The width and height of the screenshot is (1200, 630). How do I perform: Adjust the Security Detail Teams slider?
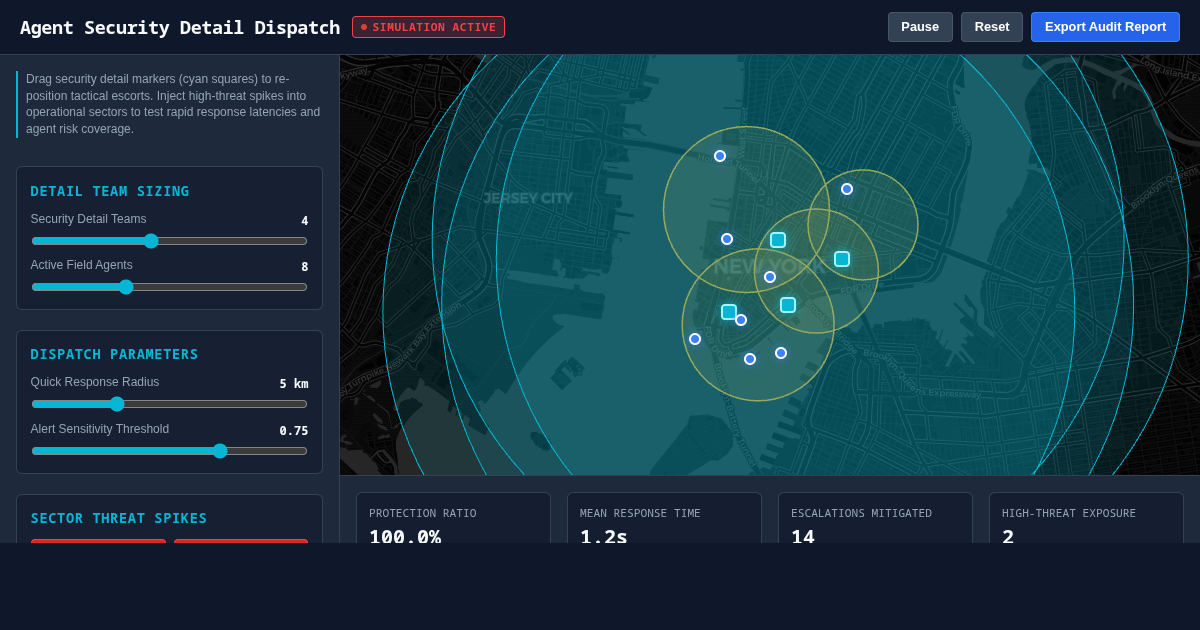click(169, 241)
